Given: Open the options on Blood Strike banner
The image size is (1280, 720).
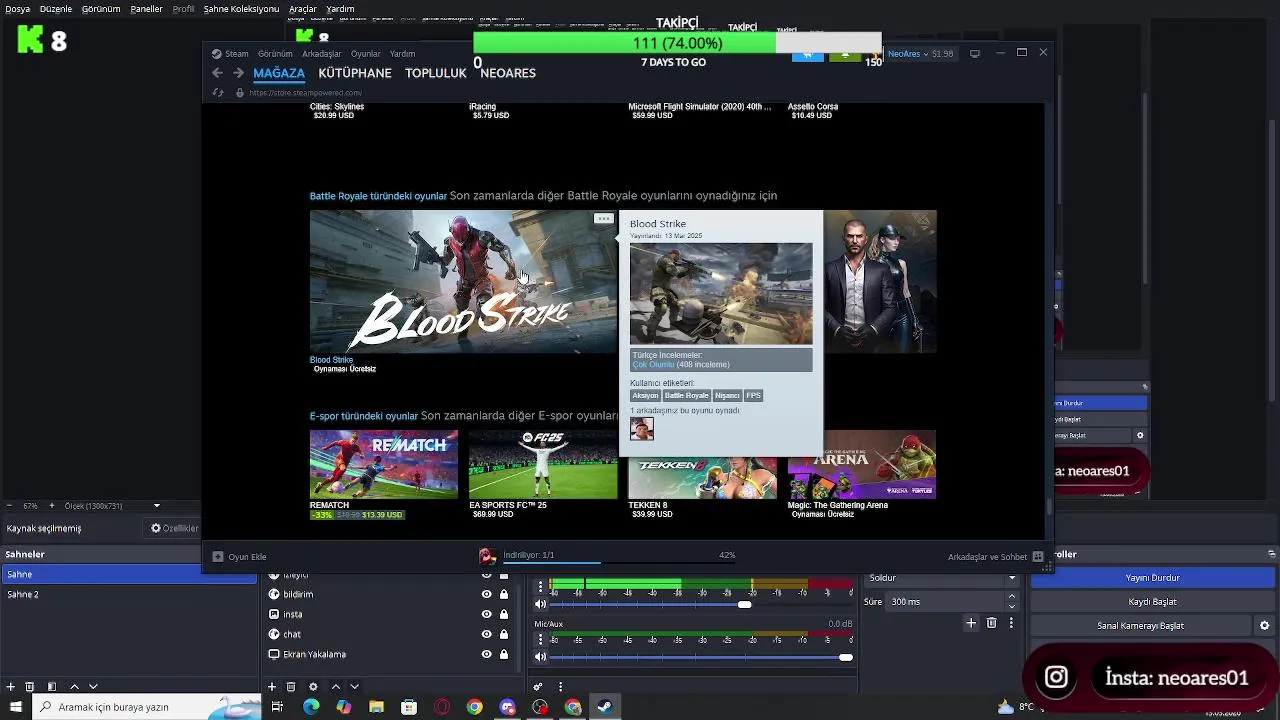Looking at the screenshot, I should coord(603,218).
